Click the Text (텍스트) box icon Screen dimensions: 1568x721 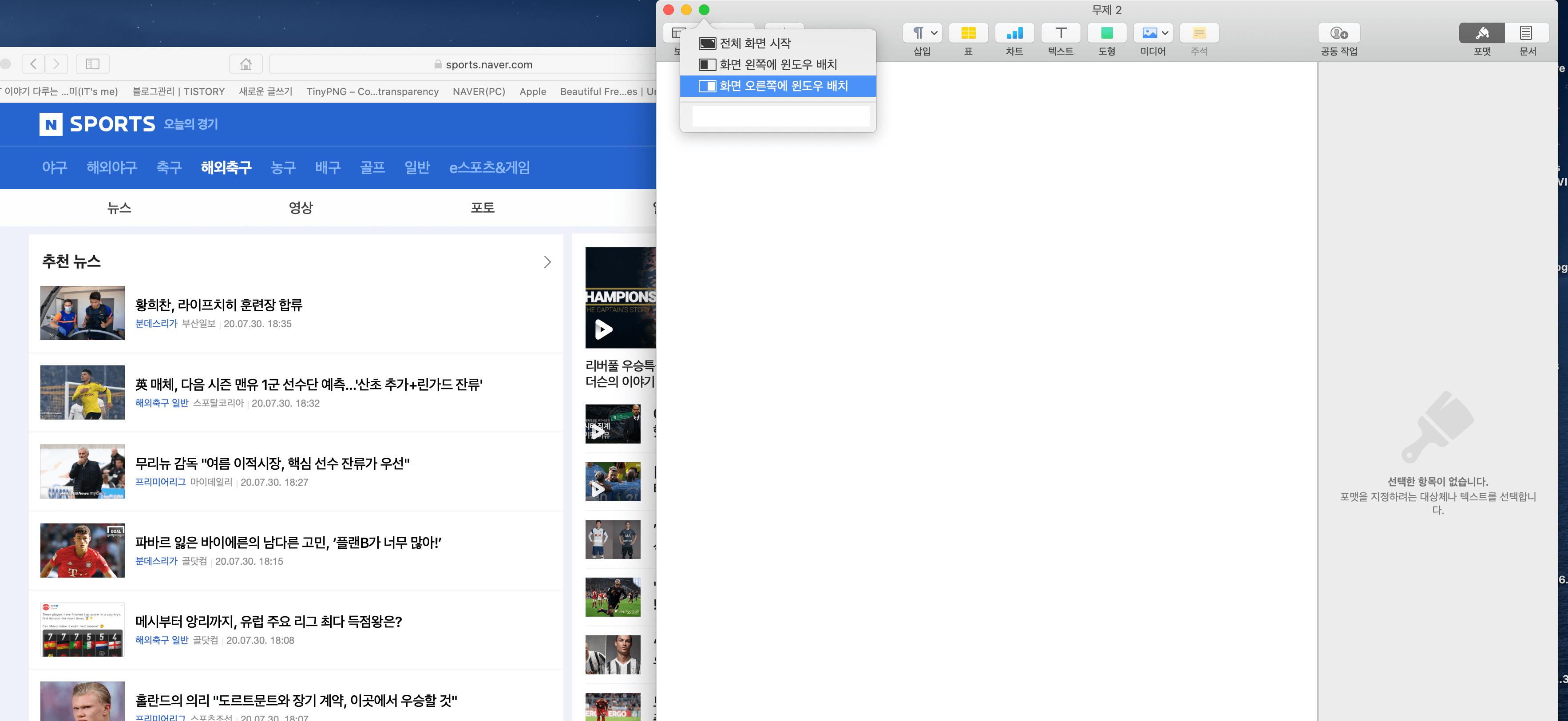click(1060, 33)
